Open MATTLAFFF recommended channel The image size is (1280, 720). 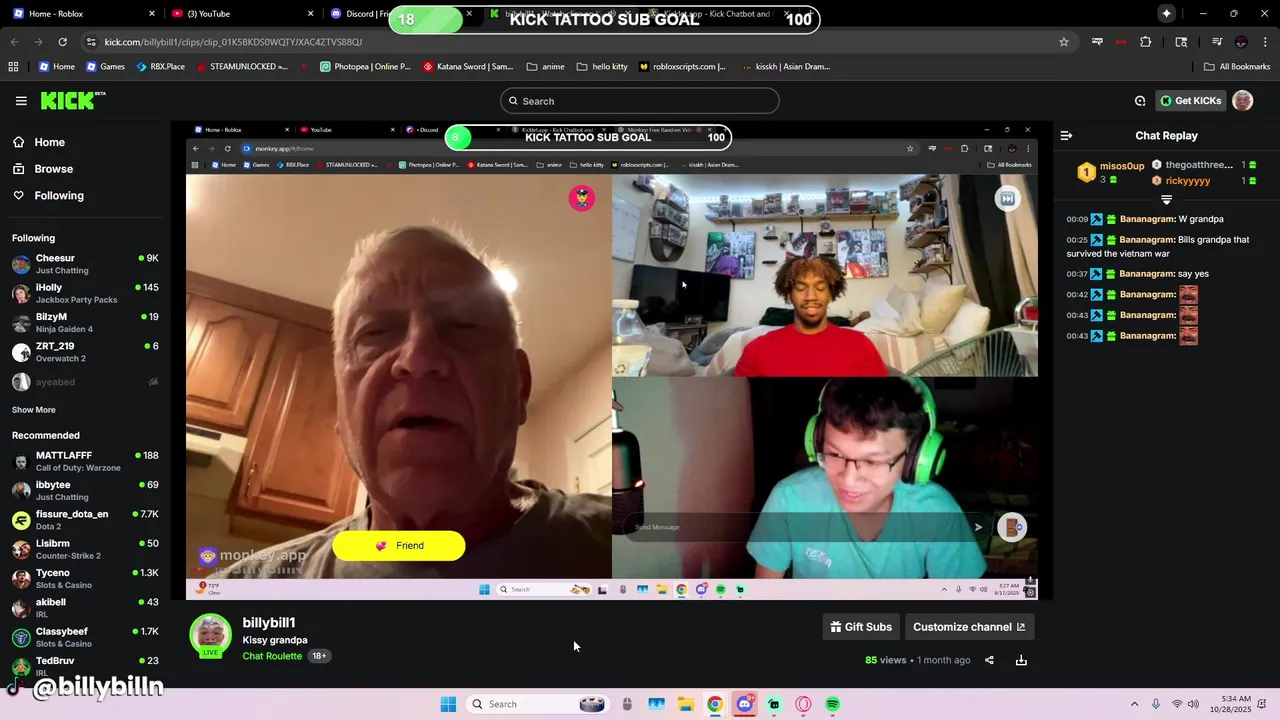click(x=85, y=461)
